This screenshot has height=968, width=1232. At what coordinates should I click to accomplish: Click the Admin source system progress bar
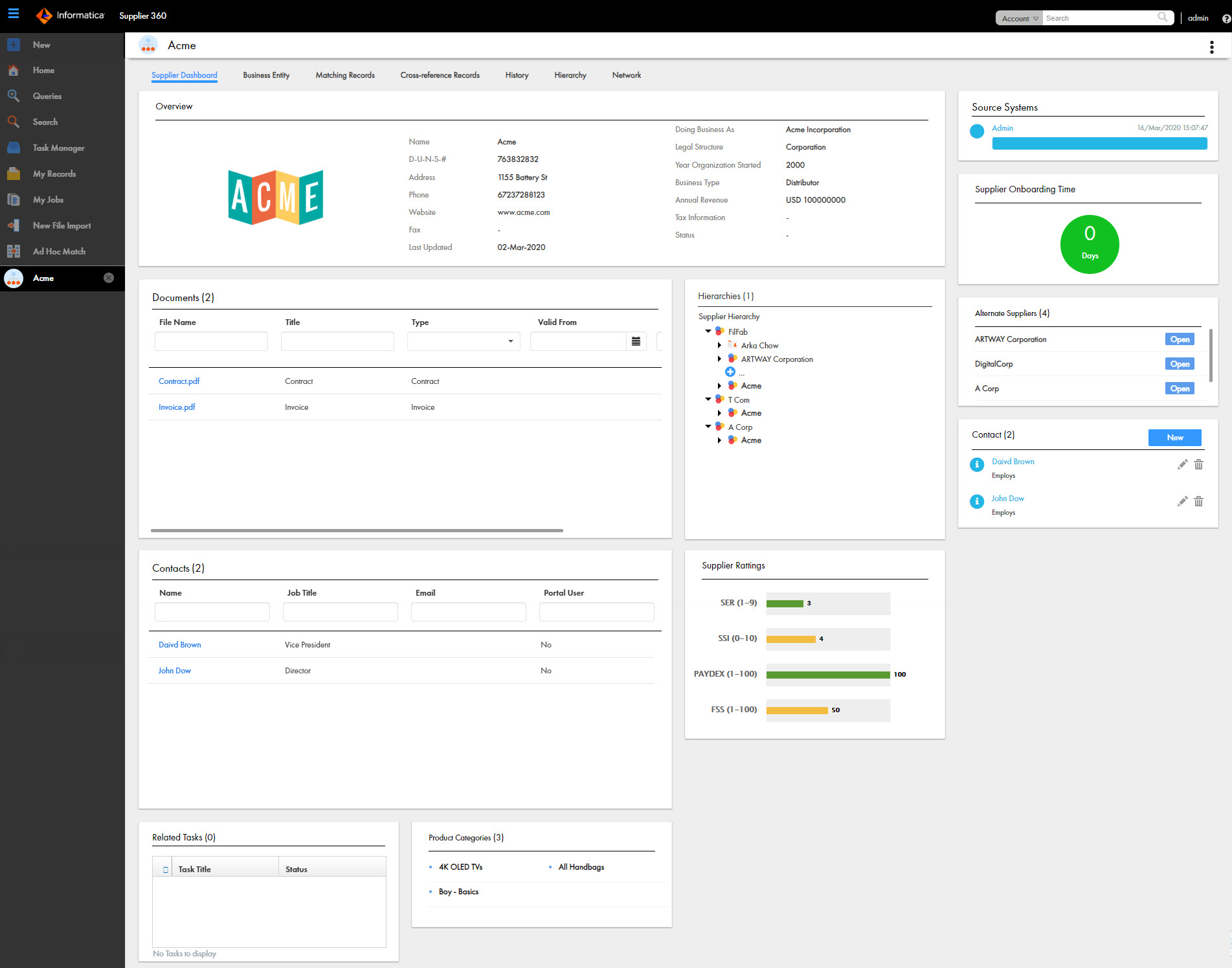pos(1099,144)
